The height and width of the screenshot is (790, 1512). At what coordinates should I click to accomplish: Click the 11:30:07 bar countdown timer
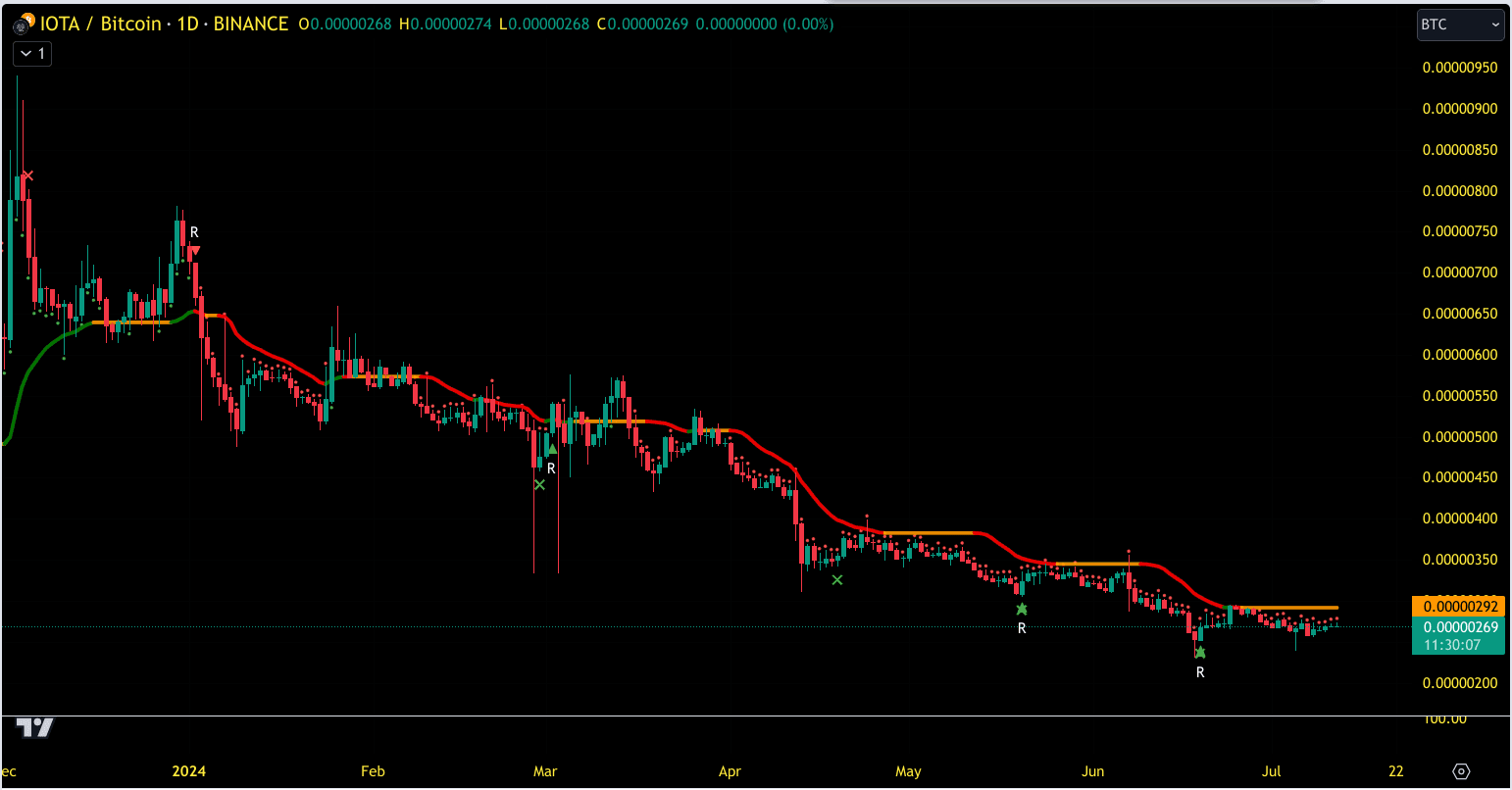coord(1452,645)
